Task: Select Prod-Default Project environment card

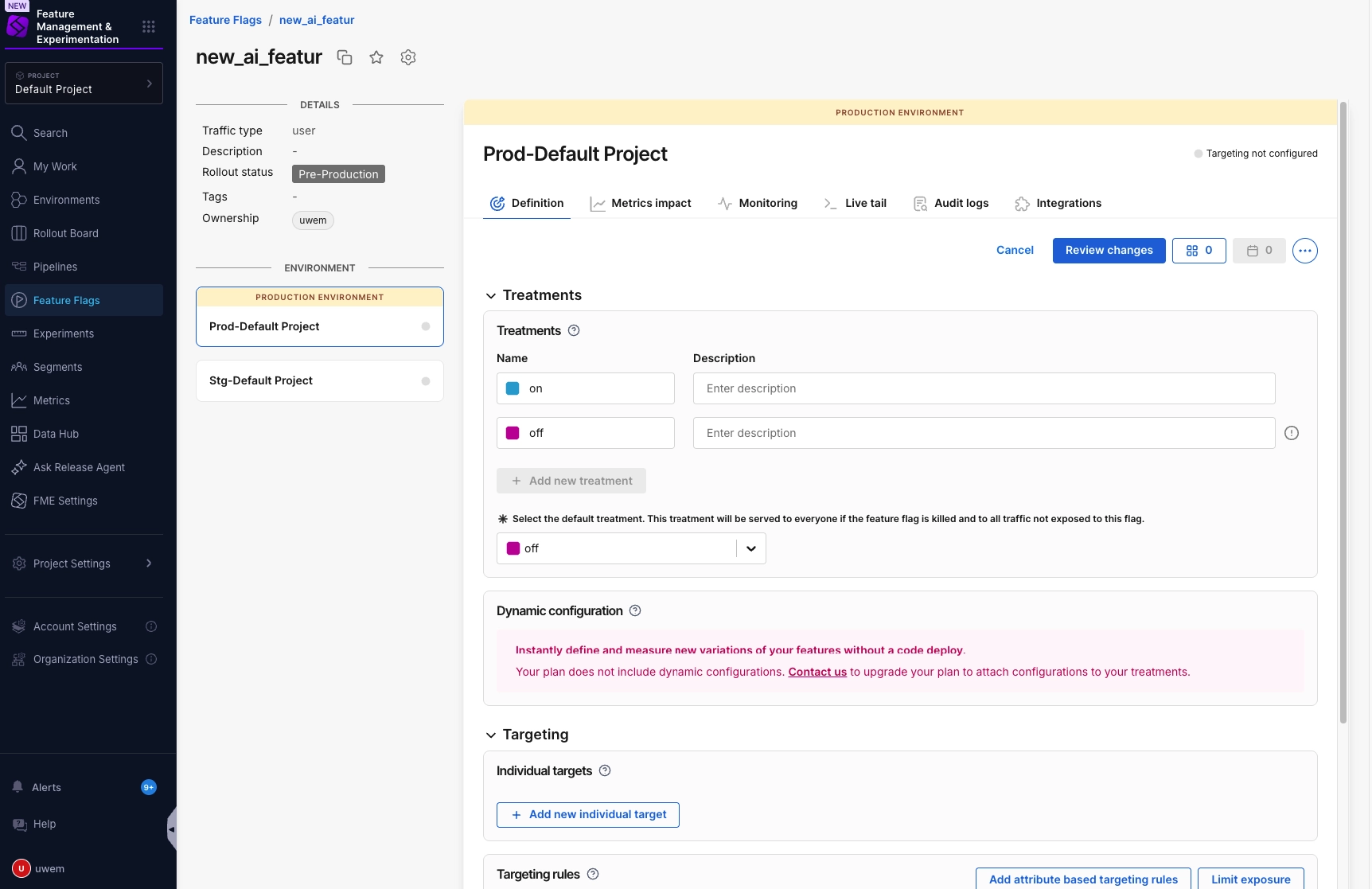Action: (x=320, y=317)
